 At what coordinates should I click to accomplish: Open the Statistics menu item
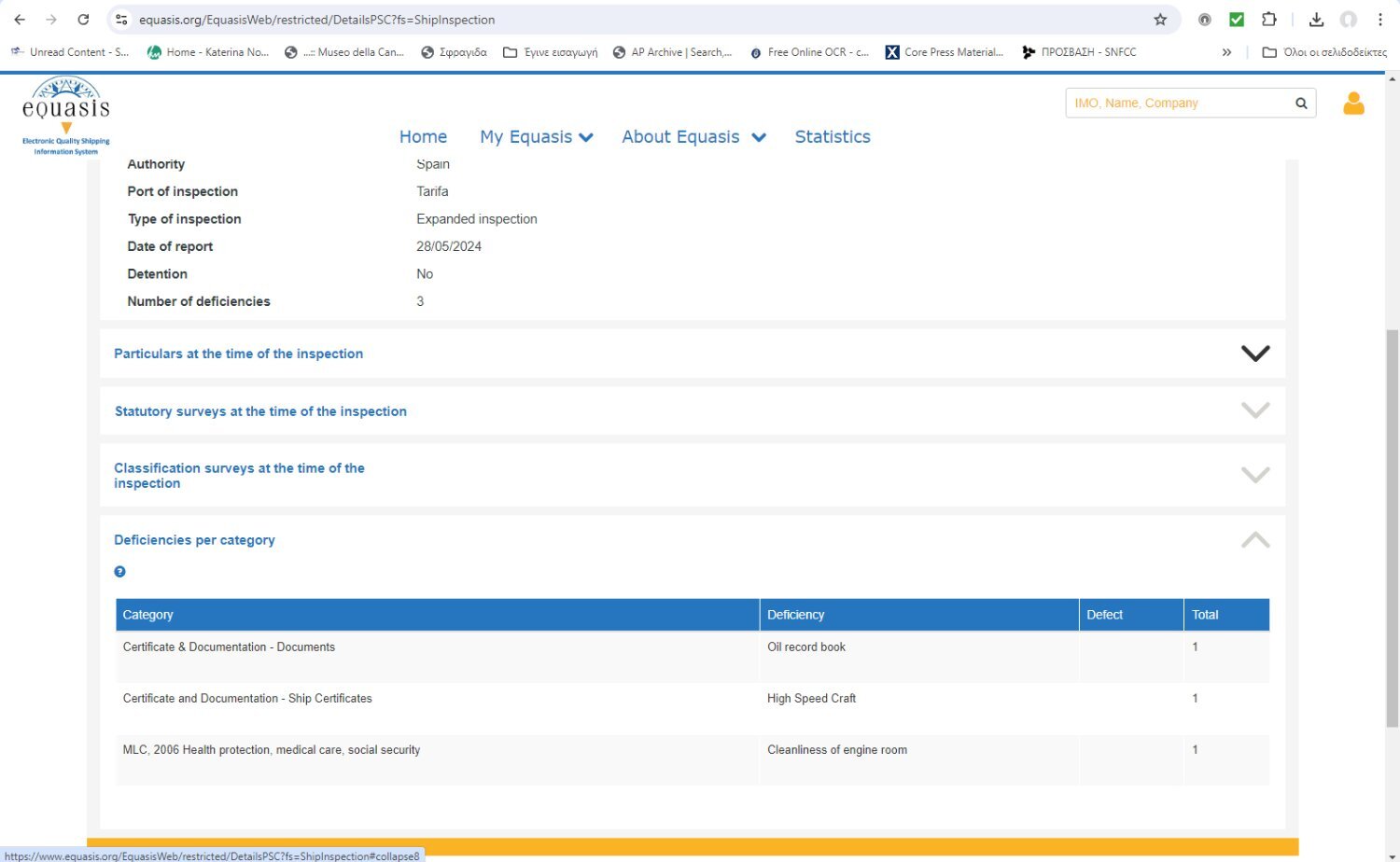(832, 137)
